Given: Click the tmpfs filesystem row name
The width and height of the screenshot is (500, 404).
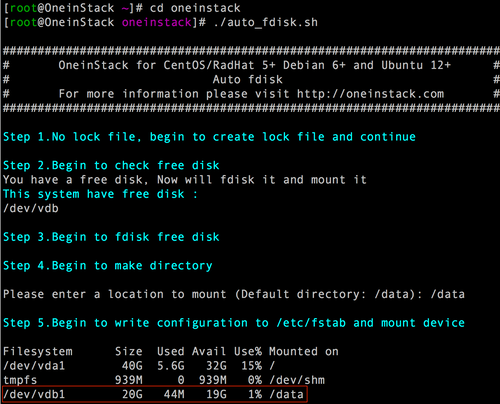Looking at the screenshot, I should tap(20, 380).
